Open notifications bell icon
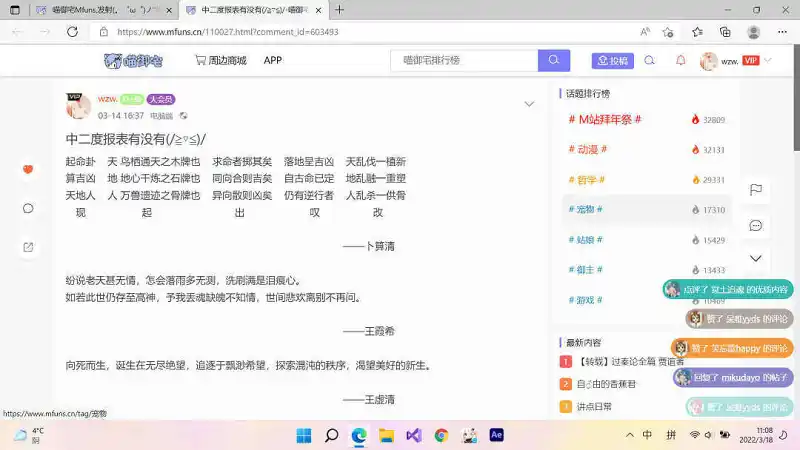Image resolution: width=800 pixels, height=450 pixels. tap(681, 61)
